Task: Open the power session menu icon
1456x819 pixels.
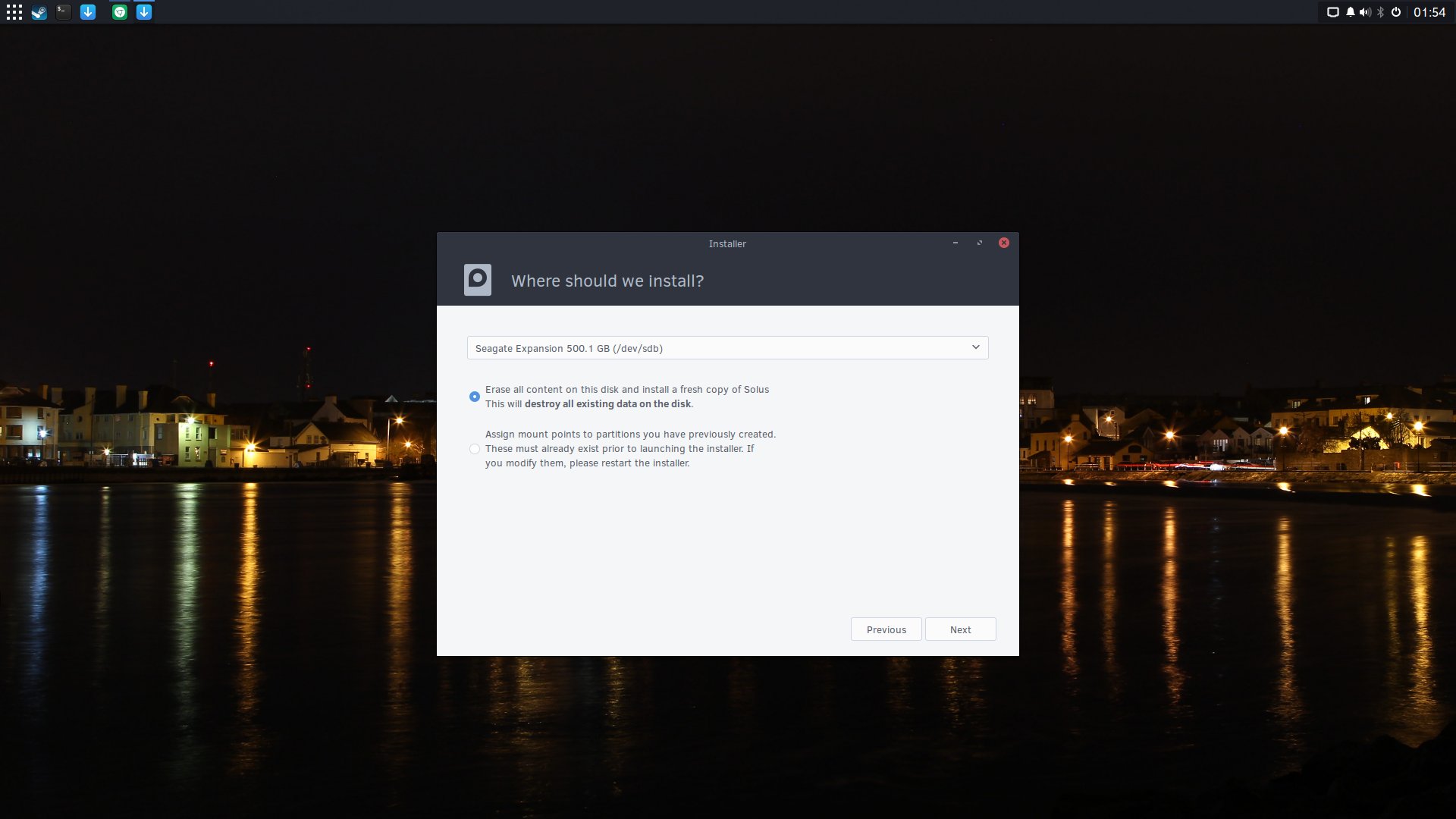Action: click(x=1396, y=12)
